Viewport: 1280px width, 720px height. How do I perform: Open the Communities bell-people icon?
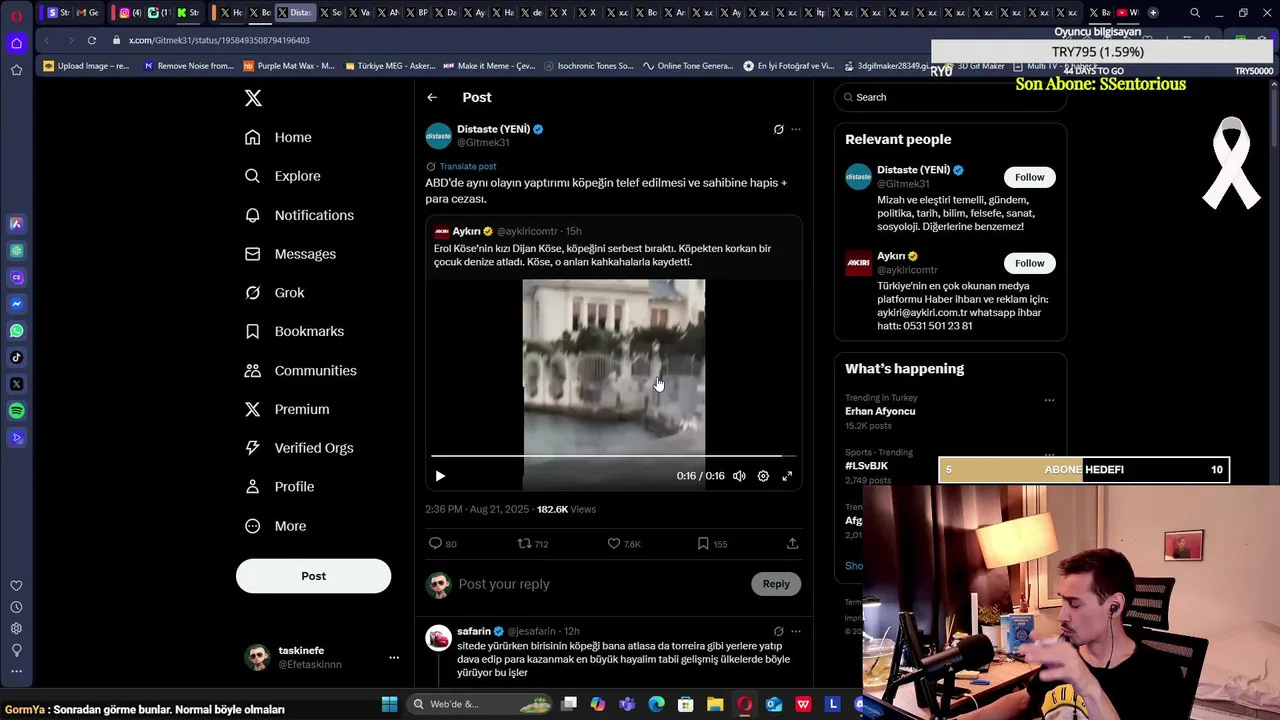(253, 370)
